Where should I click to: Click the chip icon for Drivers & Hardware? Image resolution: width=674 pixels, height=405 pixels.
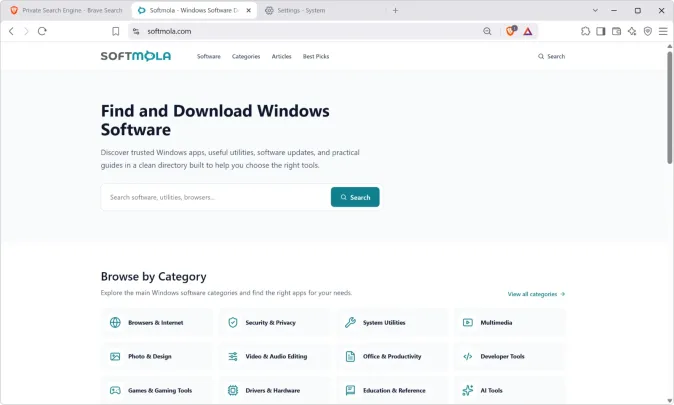click(x=233, y=390)
